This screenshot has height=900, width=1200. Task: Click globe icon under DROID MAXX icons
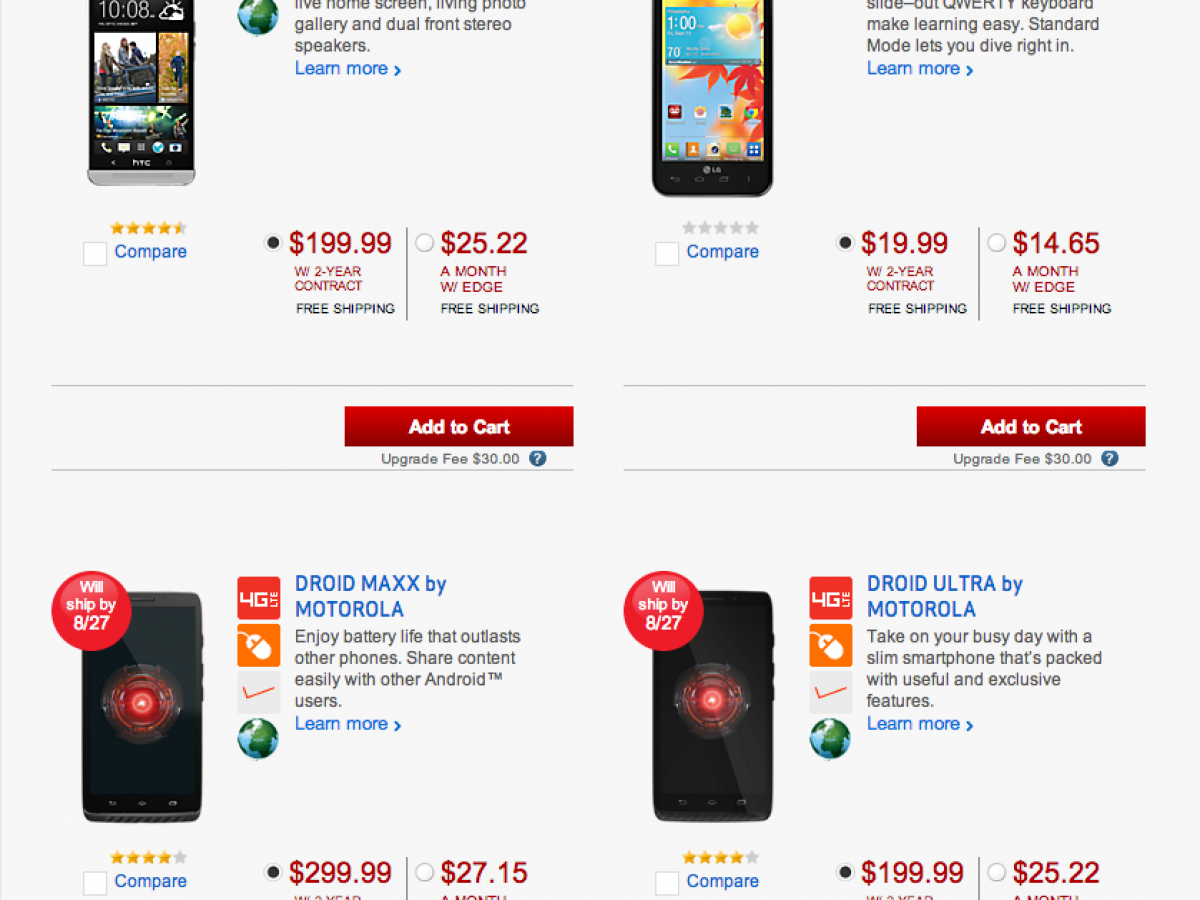tap(258, 739)
